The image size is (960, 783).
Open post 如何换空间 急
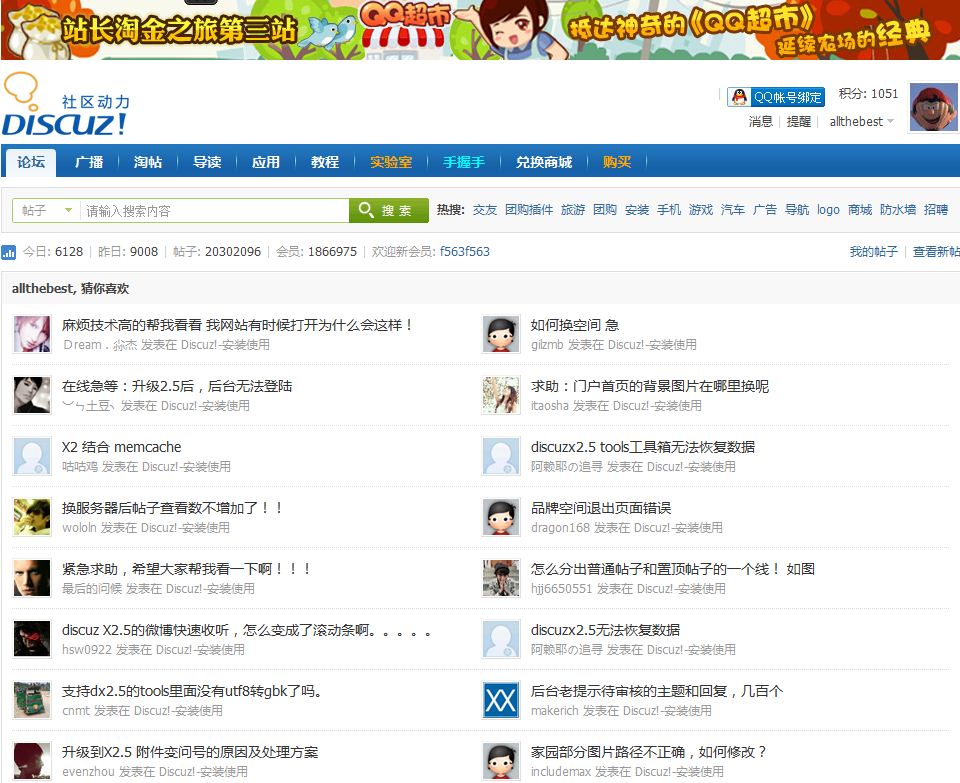pos(575,325)
